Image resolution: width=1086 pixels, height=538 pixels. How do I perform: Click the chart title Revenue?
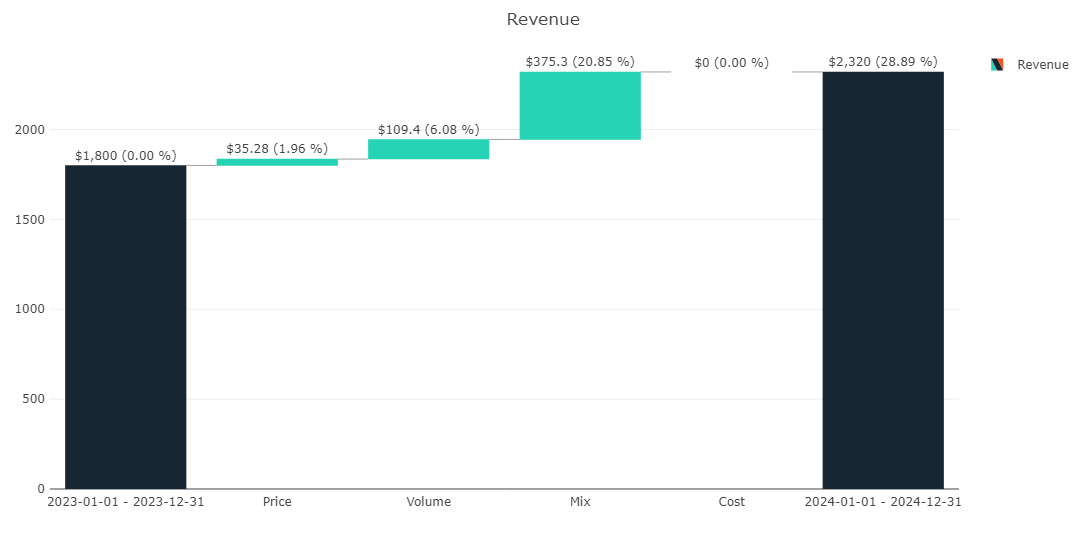click(x=543, y=19)
